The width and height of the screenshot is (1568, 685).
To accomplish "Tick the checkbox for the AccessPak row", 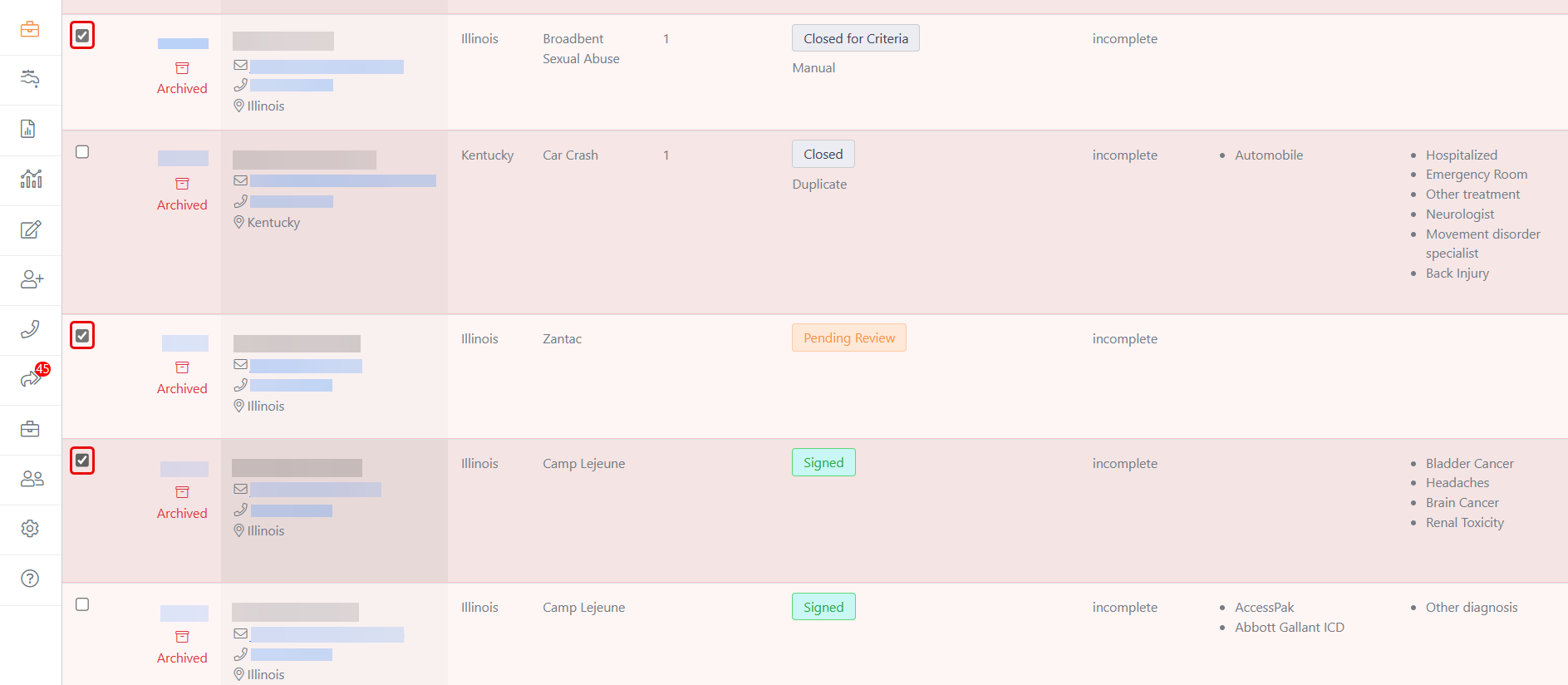I will click(82, 604).
